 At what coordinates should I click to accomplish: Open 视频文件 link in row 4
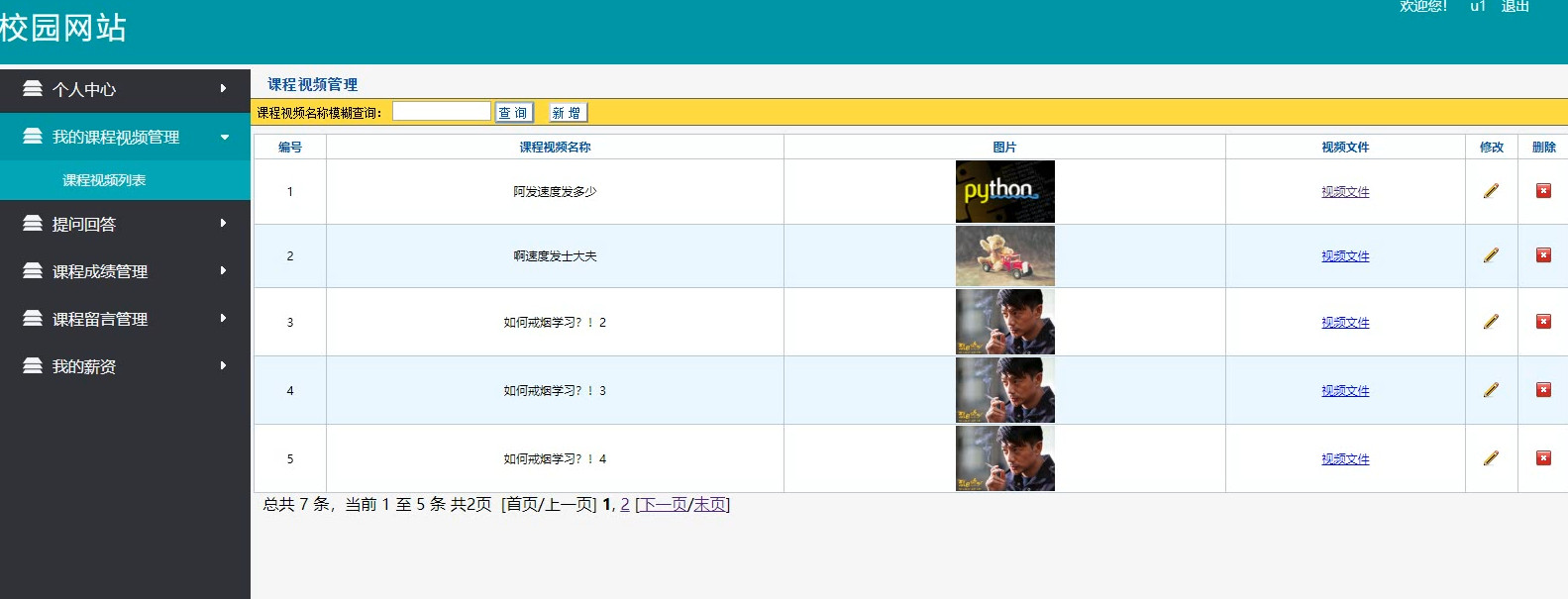[x=1345, y=391]
